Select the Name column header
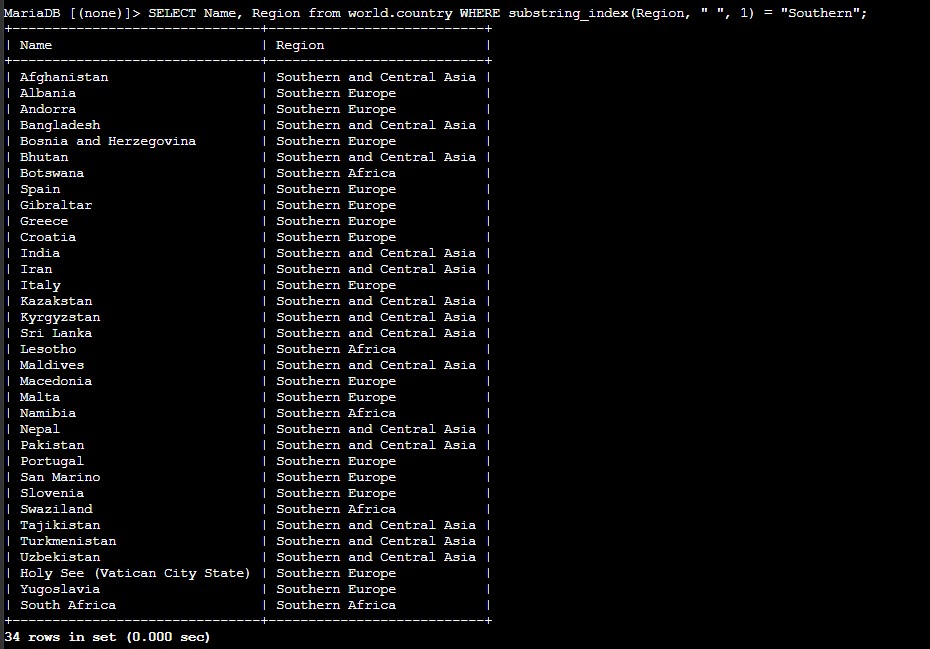This screenshot has height=649, width=930. click(36, 44)
